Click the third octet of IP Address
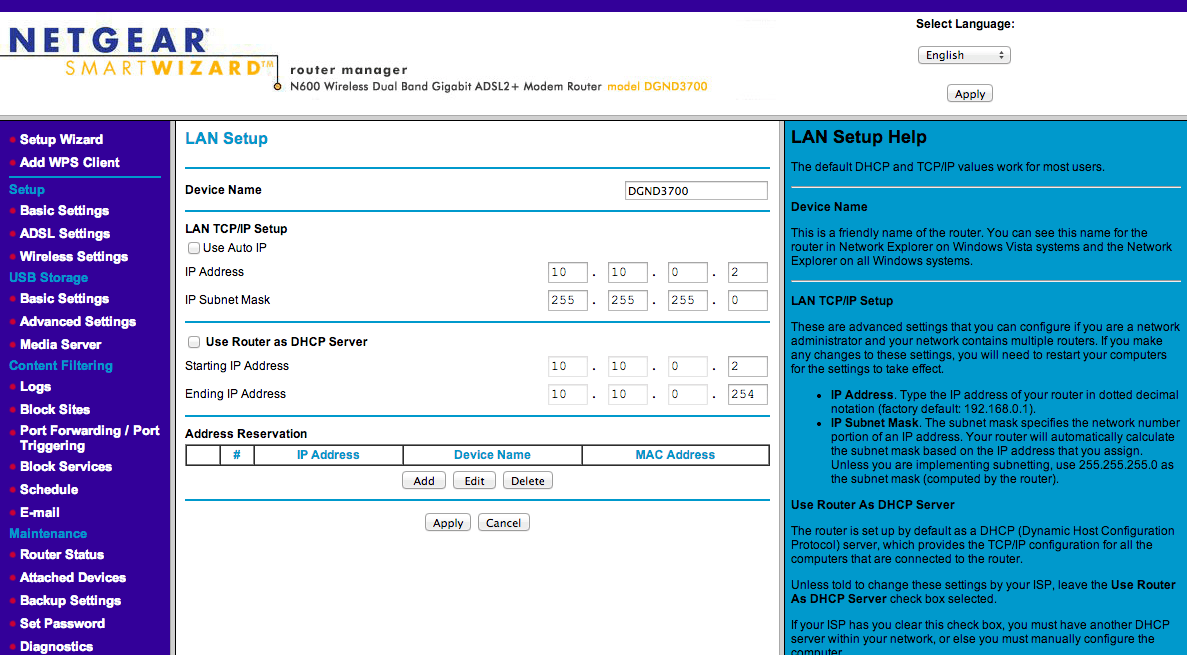Screen dimensions: 1187x655 (687, 272)
